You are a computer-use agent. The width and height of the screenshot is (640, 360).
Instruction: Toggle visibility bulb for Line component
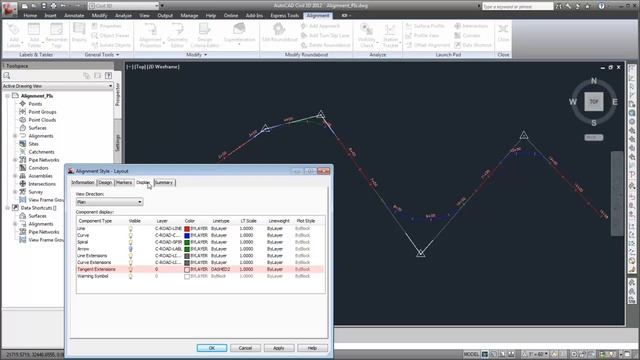tap(131, 229)
